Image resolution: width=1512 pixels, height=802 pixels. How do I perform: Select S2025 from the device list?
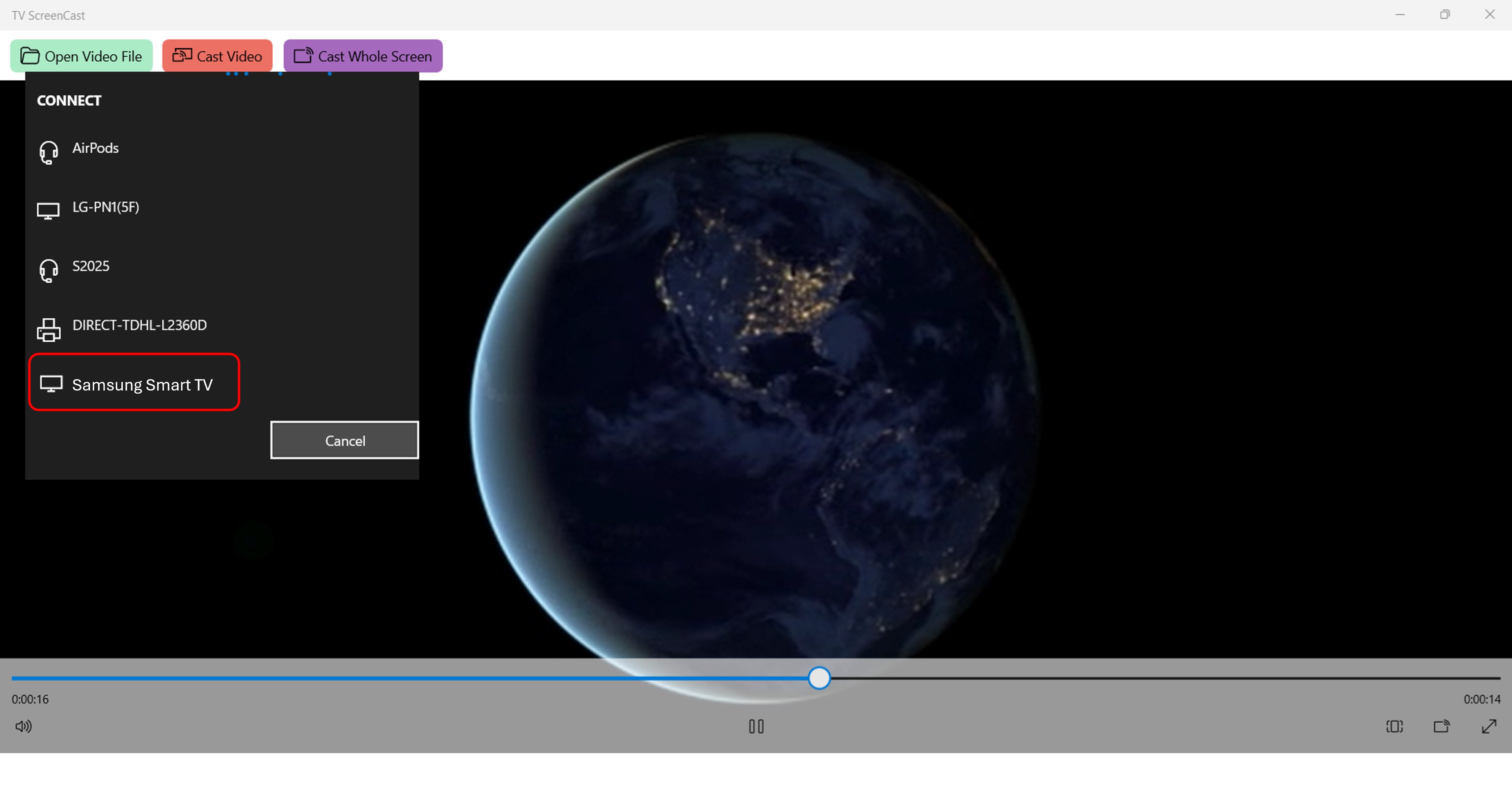coord(90,266)
